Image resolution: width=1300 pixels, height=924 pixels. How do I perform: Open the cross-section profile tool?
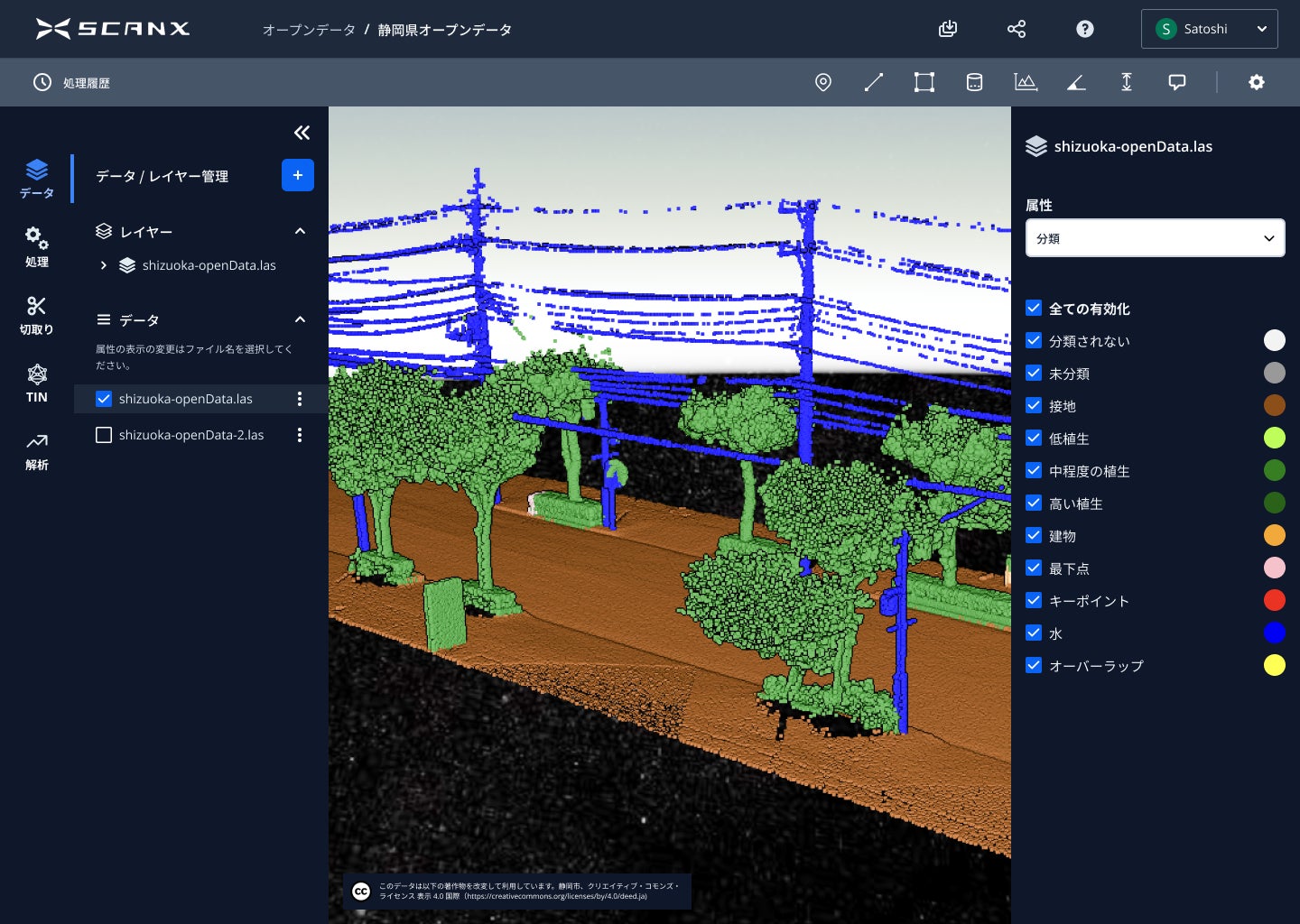pyautogui.click(x=1026, y=82)
